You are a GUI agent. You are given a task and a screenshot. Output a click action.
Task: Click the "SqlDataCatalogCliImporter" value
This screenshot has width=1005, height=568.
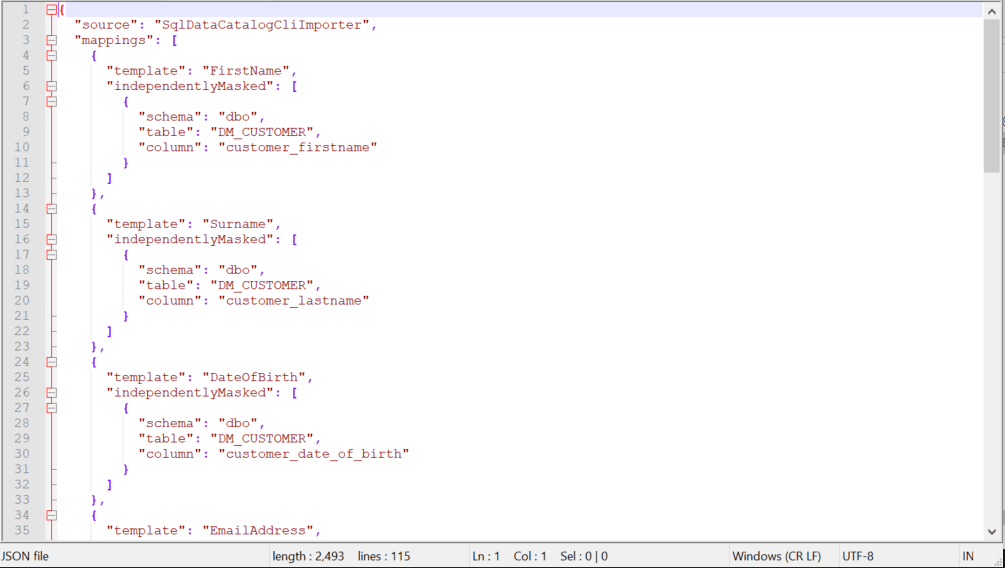point(262,25)
